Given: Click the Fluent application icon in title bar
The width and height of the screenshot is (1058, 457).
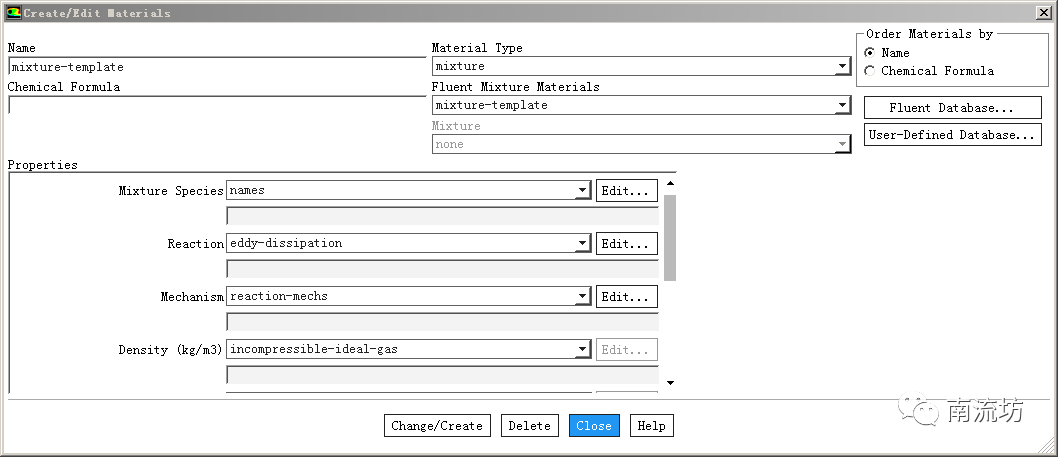Looking at the screenshot, I should point(12,13).
